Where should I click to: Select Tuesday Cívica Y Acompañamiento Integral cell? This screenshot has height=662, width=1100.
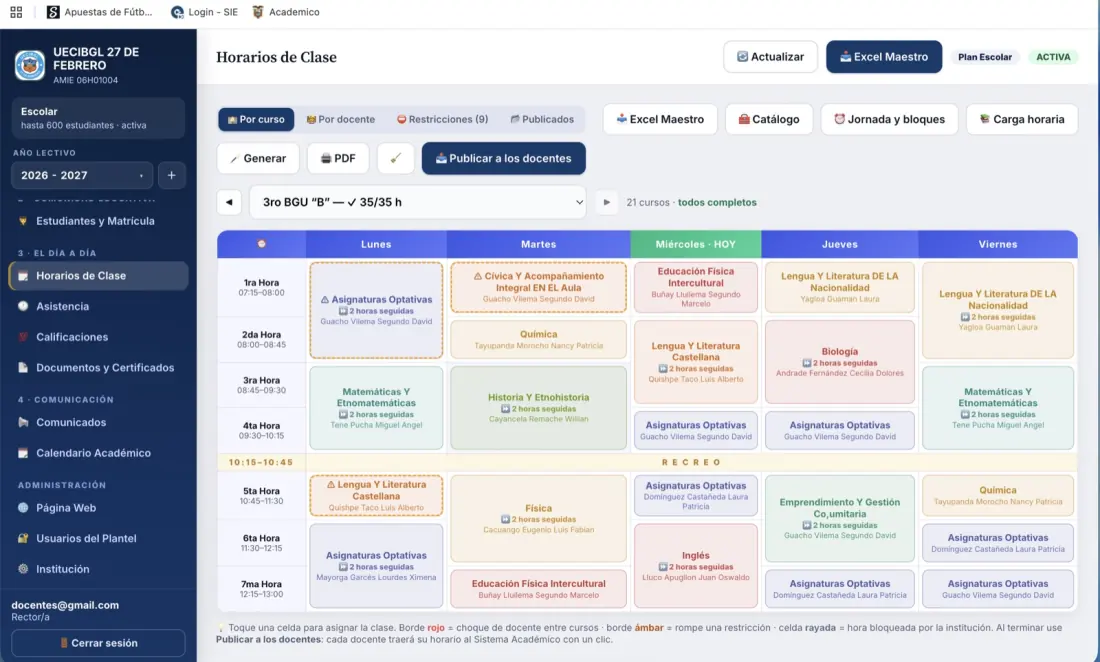click(x=539, y=287)
